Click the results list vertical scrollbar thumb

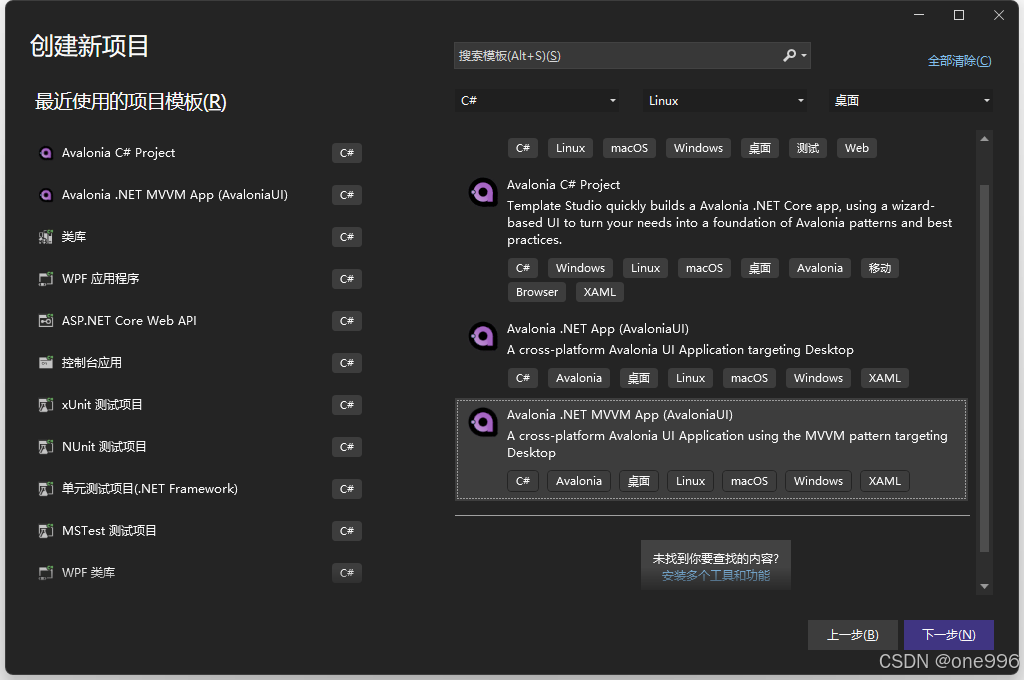tap(984, 369)
